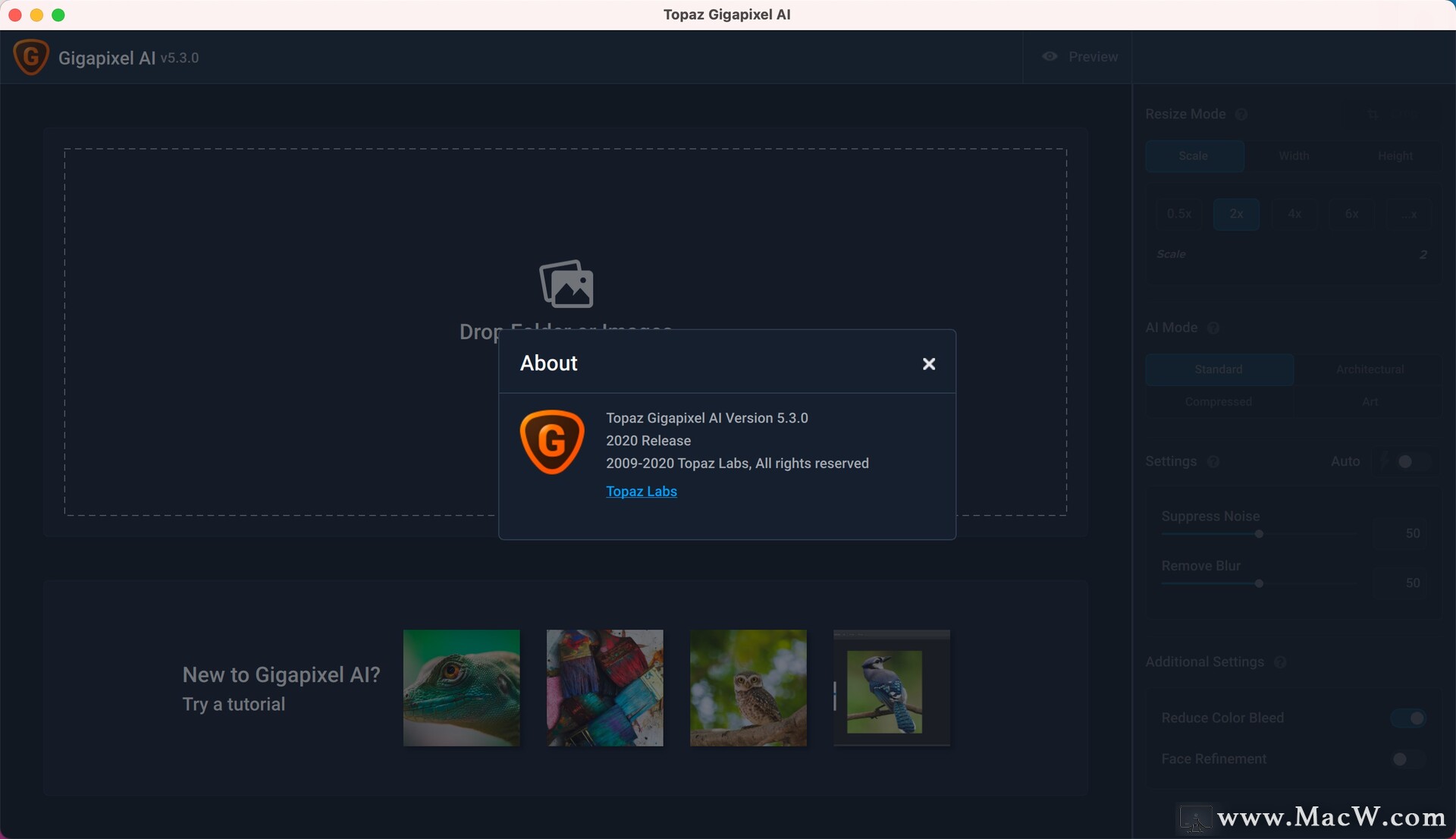This screenshot has height=839, width=1456.
Task: Select the Compressed AI mode
Action: pos(1219,402)
